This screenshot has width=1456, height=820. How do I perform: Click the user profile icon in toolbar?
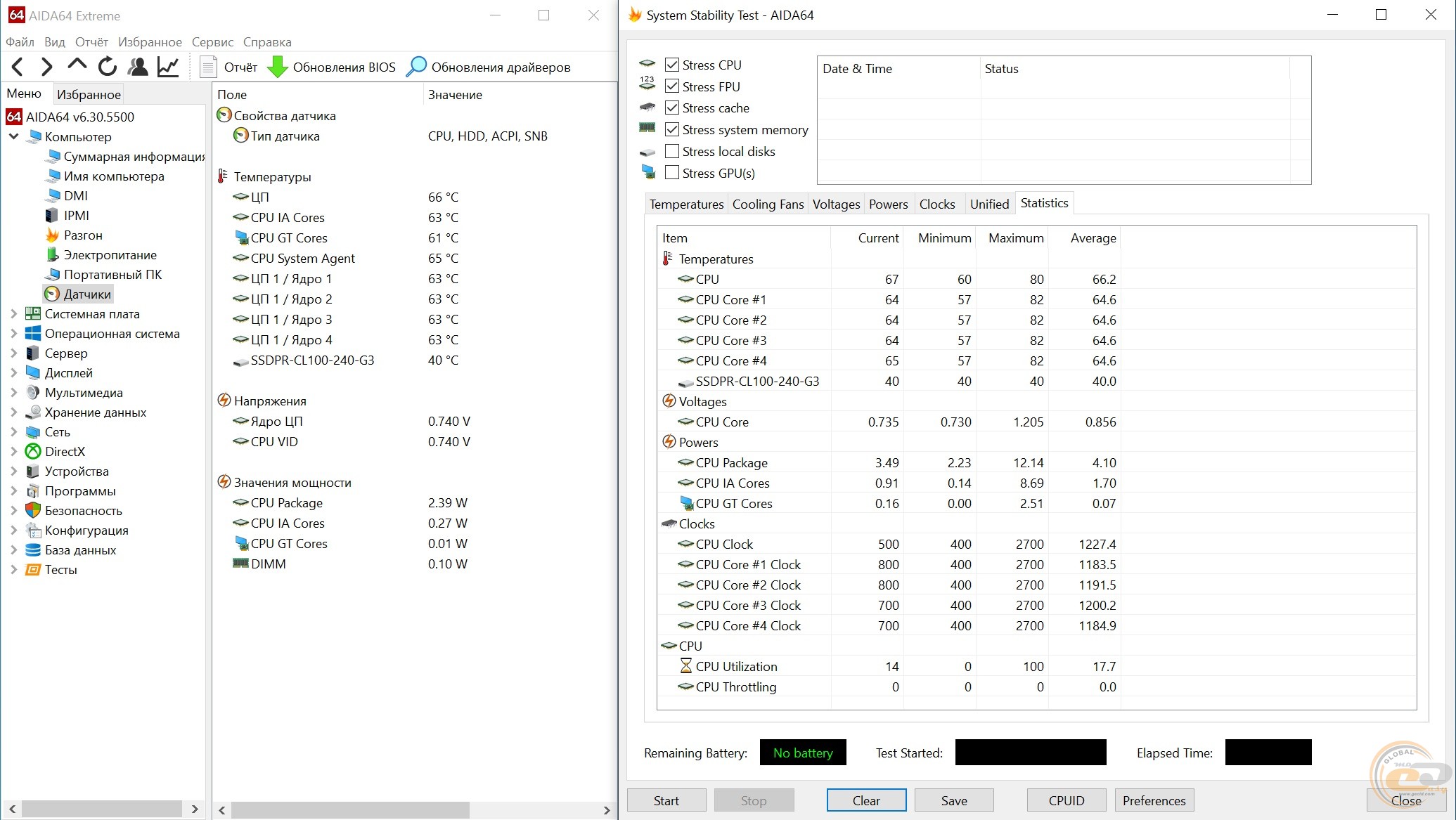pos(138,67)
